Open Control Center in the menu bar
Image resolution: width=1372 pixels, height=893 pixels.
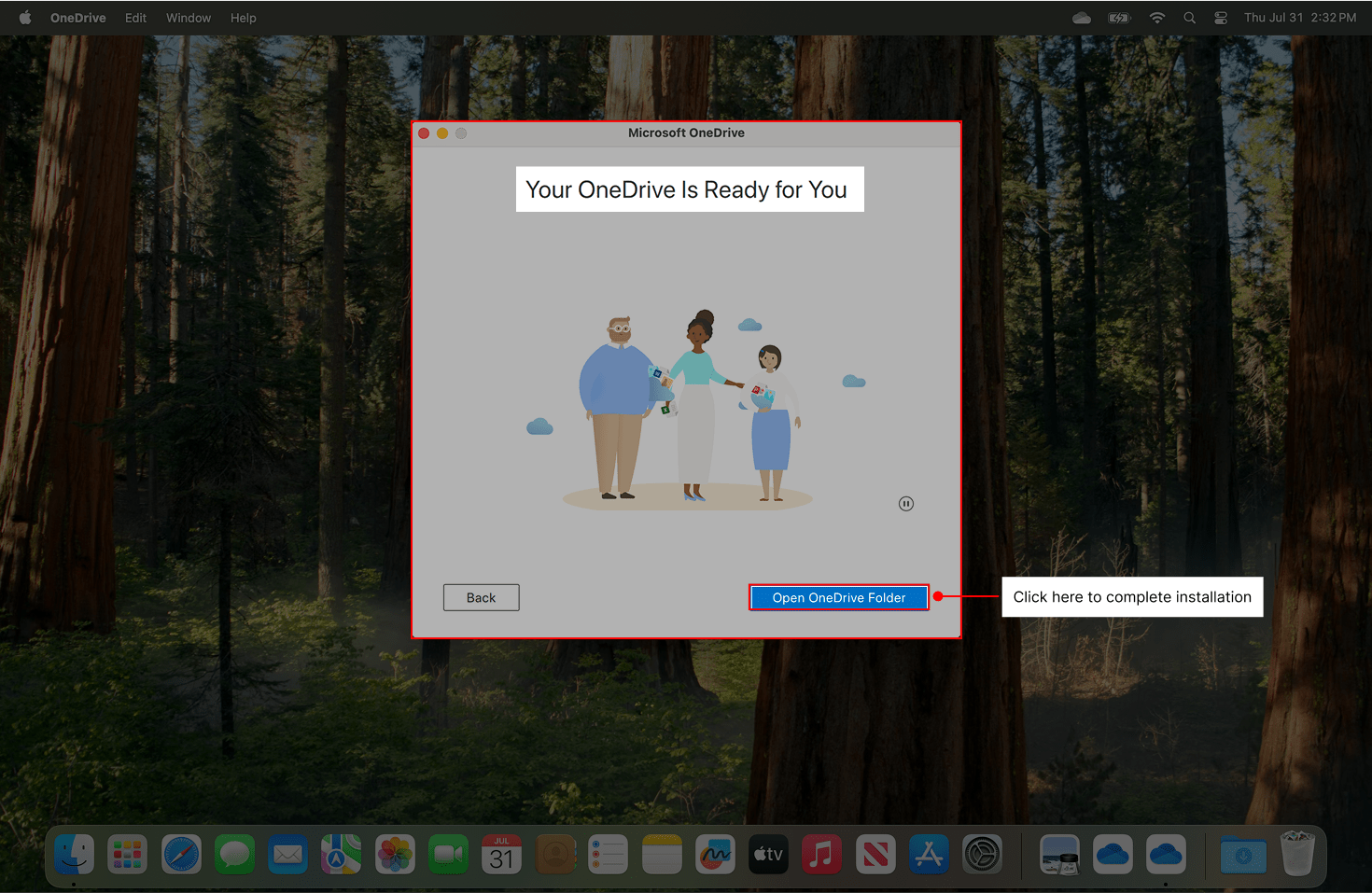pyautogui.click(x=1220, y=18)
